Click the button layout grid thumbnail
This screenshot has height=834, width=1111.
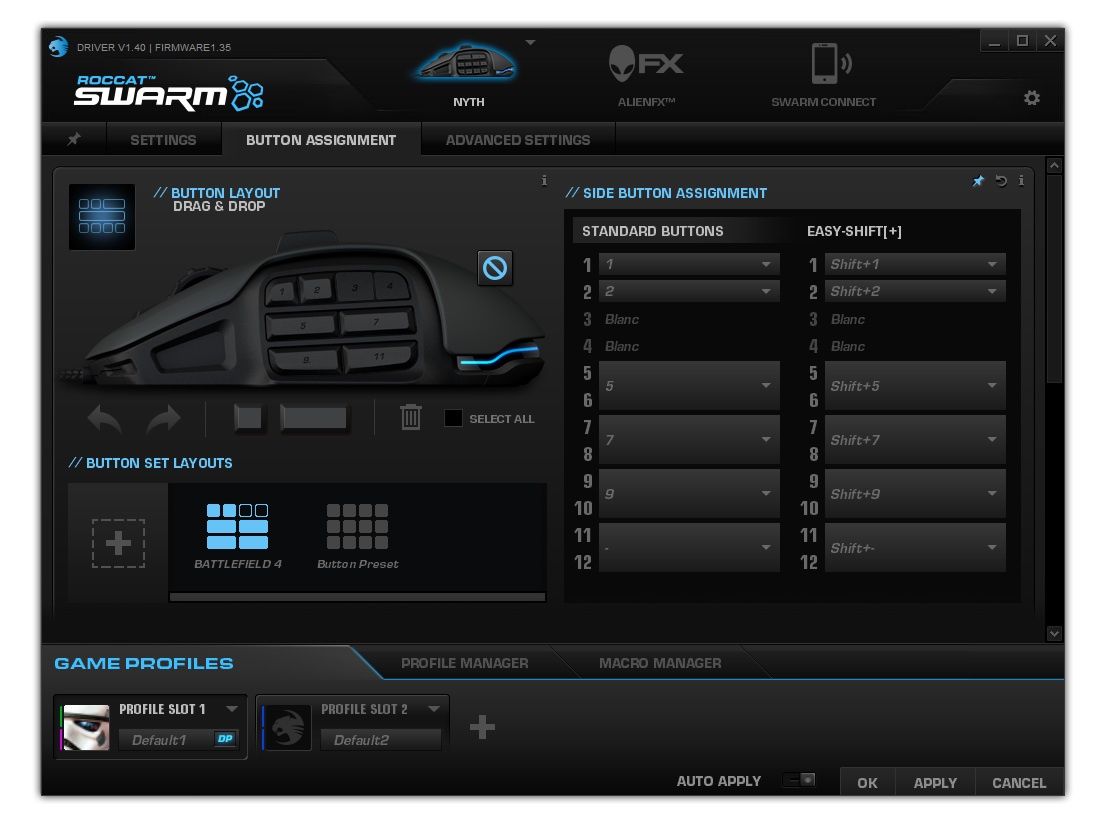[102, 216]
